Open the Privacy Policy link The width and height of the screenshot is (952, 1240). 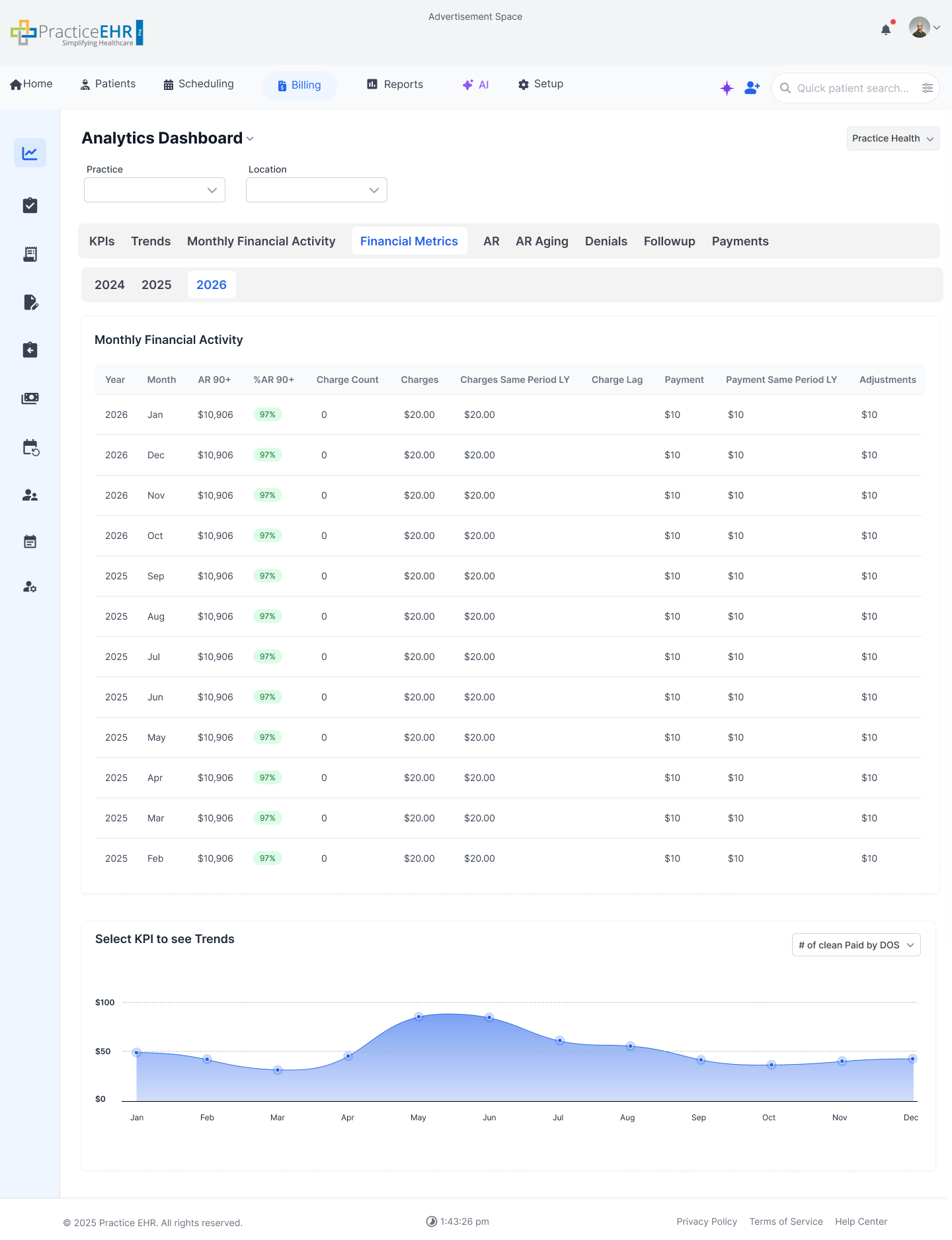point(707,1221)
